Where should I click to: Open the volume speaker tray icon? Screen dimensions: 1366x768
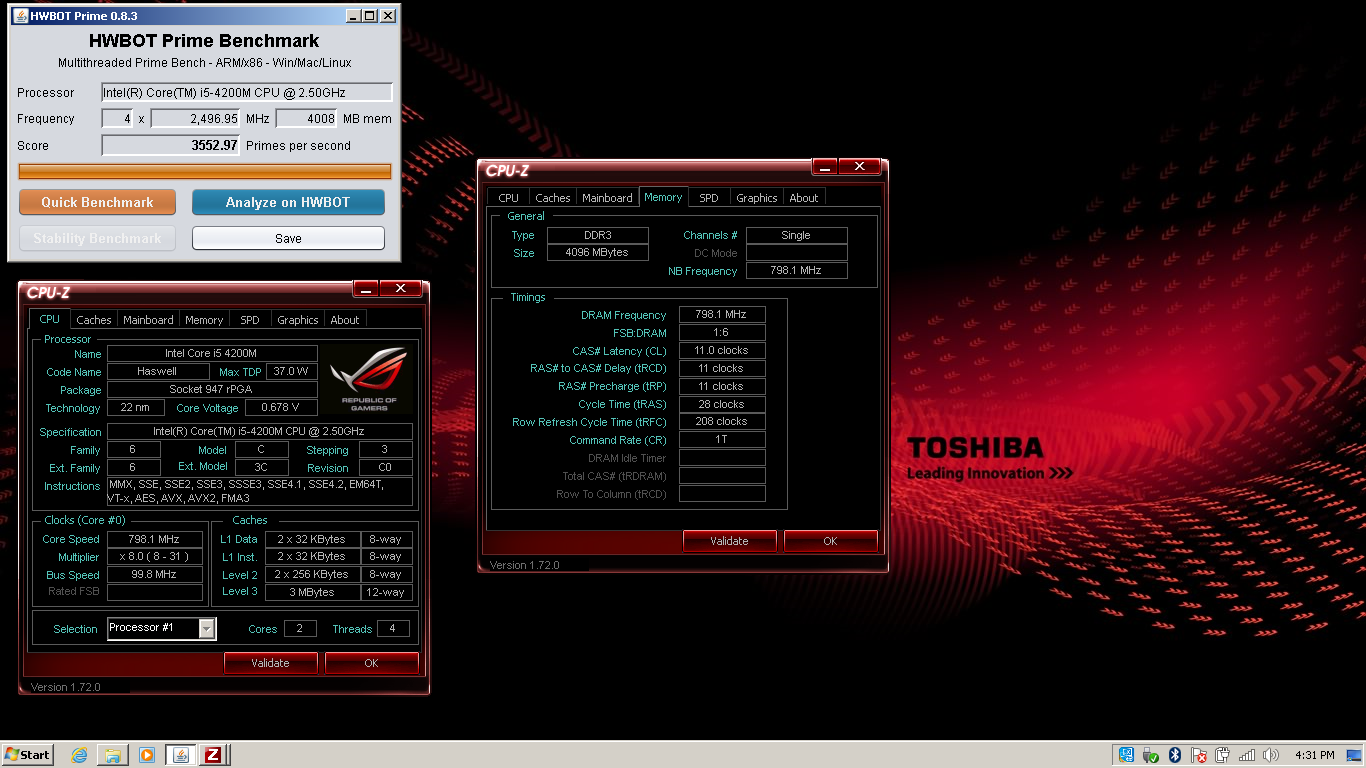click(1271, 755)
